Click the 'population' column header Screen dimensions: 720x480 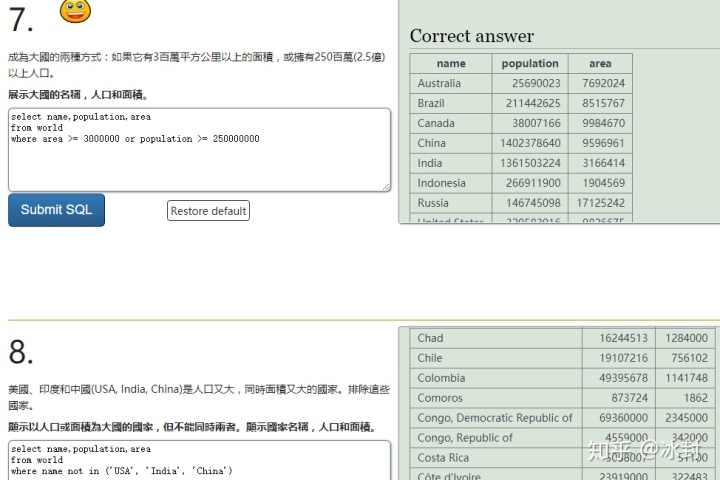click(x=530, y=63)
